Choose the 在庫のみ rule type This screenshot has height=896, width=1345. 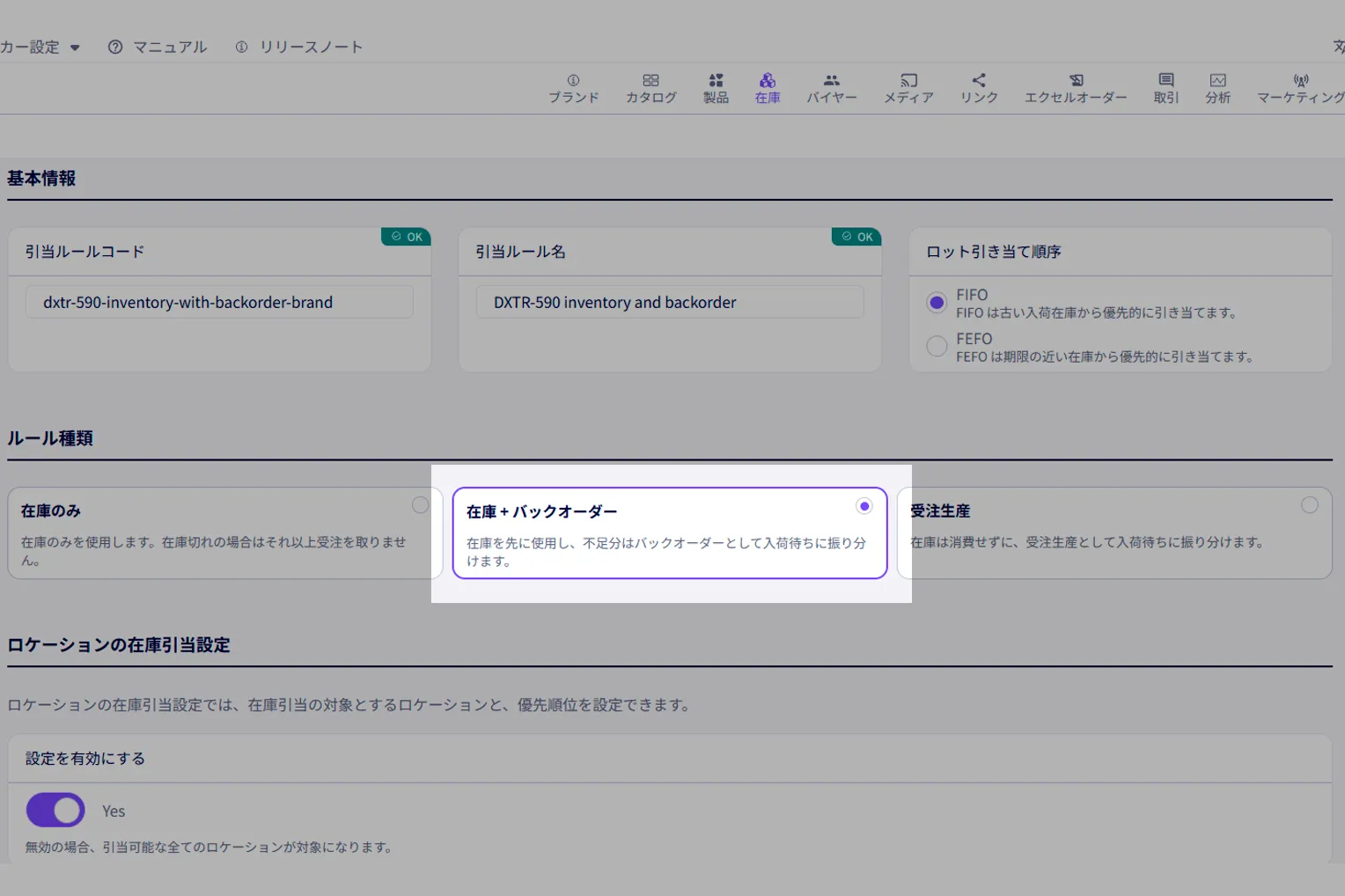pyautogui.click(x=225, y=533)
